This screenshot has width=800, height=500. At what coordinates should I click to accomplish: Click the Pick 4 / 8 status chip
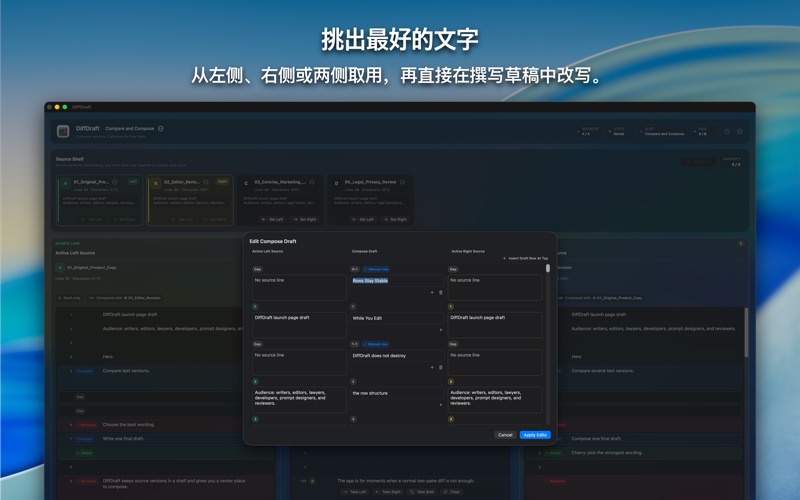[703, 132]
